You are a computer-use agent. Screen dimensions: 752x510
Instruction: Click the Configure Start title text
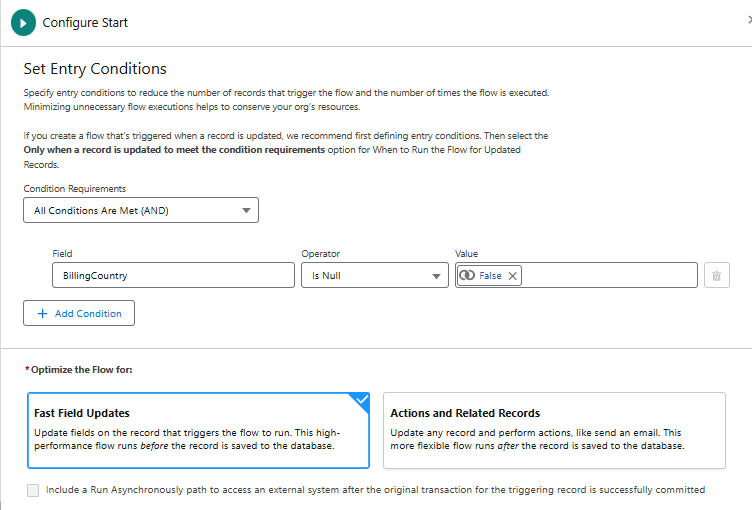coord(85,23)
